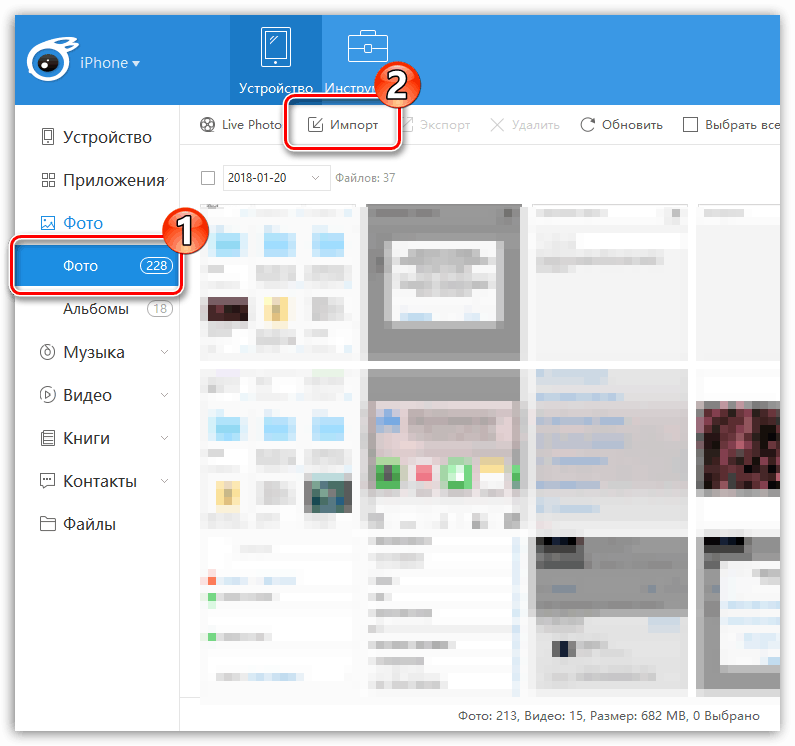This screenshot has width=795, height=746.
Task: Click the Экспорт export icon
Action: [408, 125]
